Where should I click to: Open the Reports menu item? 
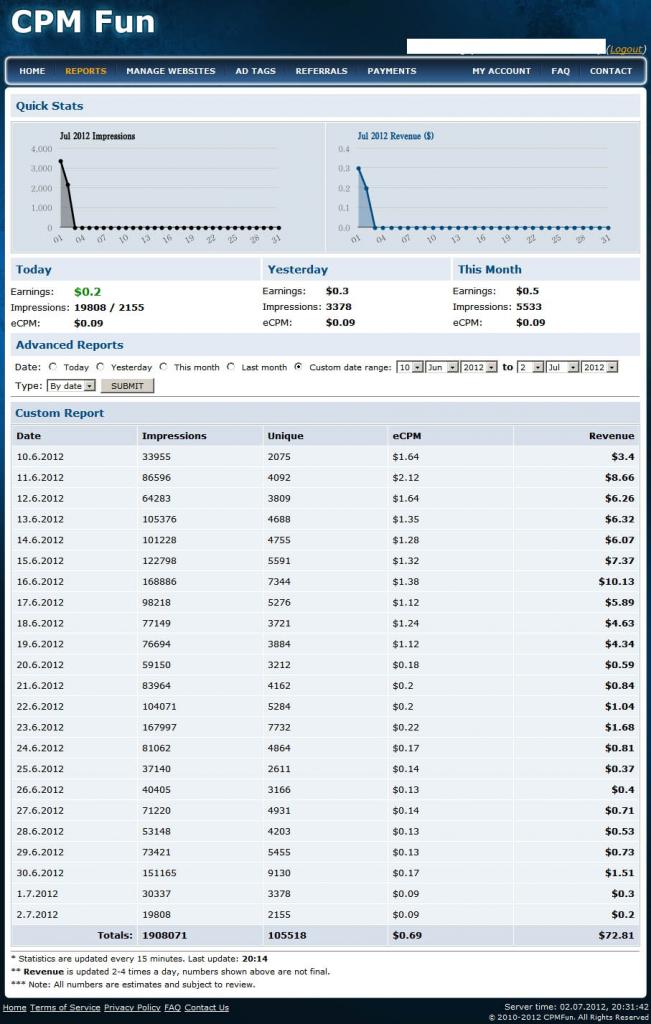(86, 71)
